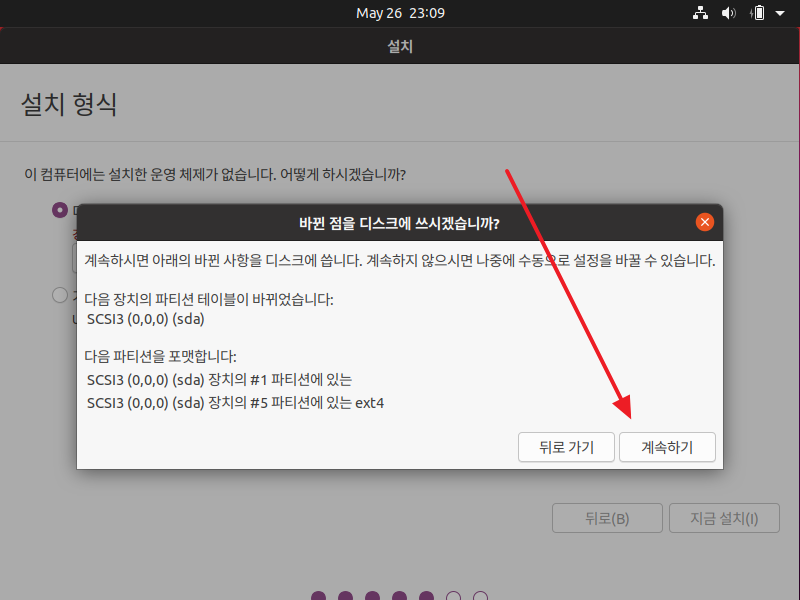Click the #1 파티션에 있는 line
The width and height of the screenshot is (800, 600).
pyautogui.click(x=219, y=380)
